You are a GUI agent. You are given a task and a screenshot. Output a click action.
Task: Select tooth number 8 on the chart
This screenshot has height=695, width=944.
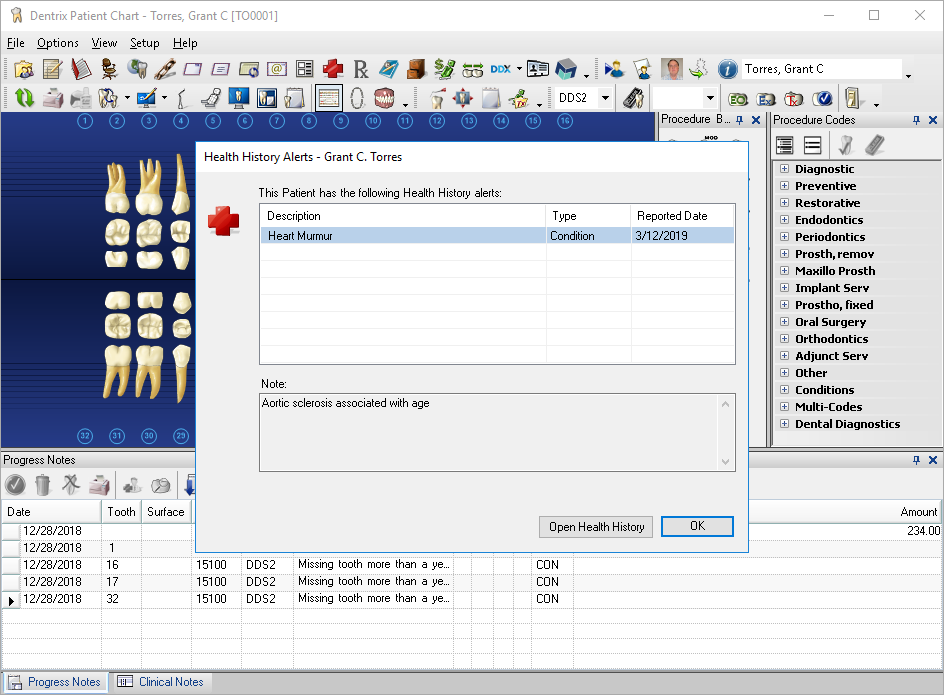(x=309, y=121)
